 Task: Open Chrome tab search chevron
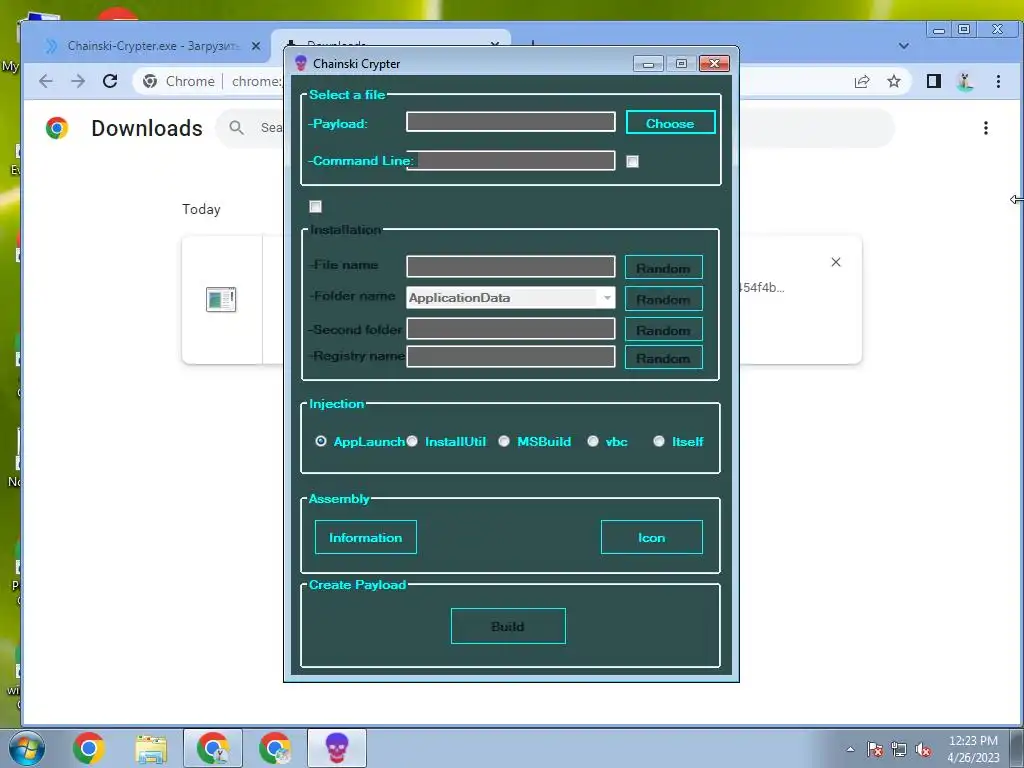(x=904, y=46)
